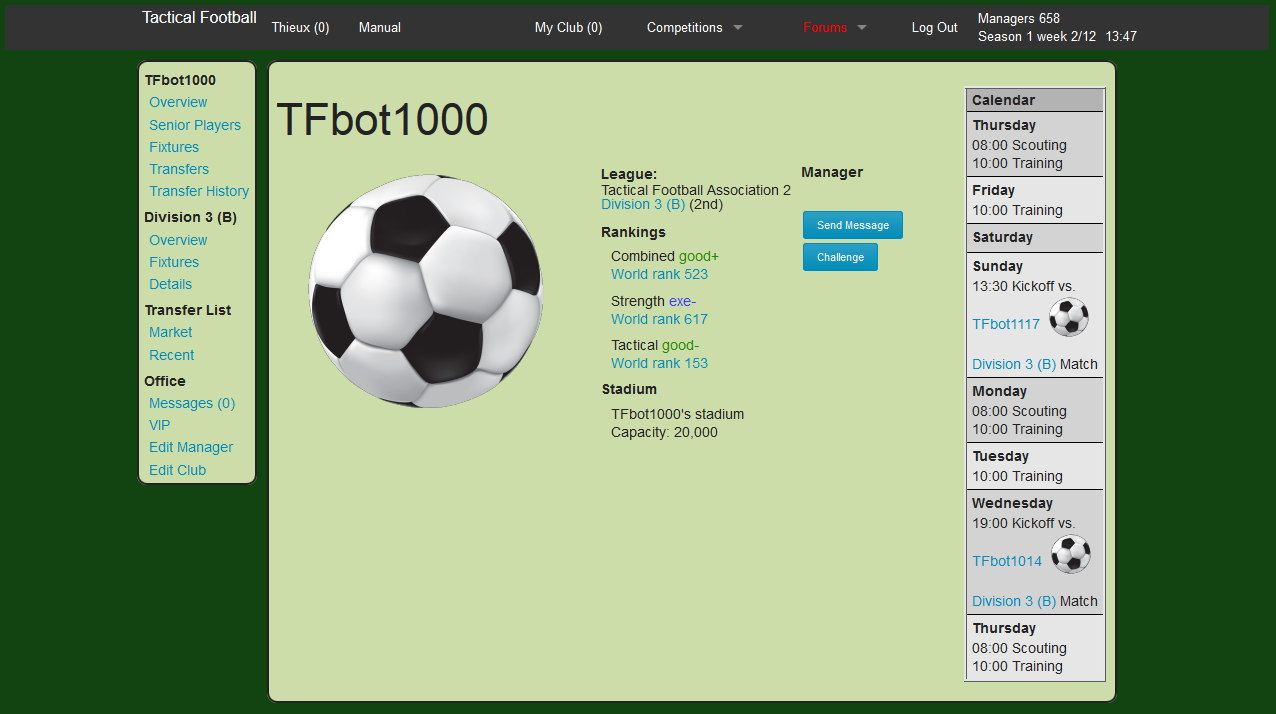Challenge TFbot1000 to a match
This screenshot has width=1276, height=714.
(840, 257)
